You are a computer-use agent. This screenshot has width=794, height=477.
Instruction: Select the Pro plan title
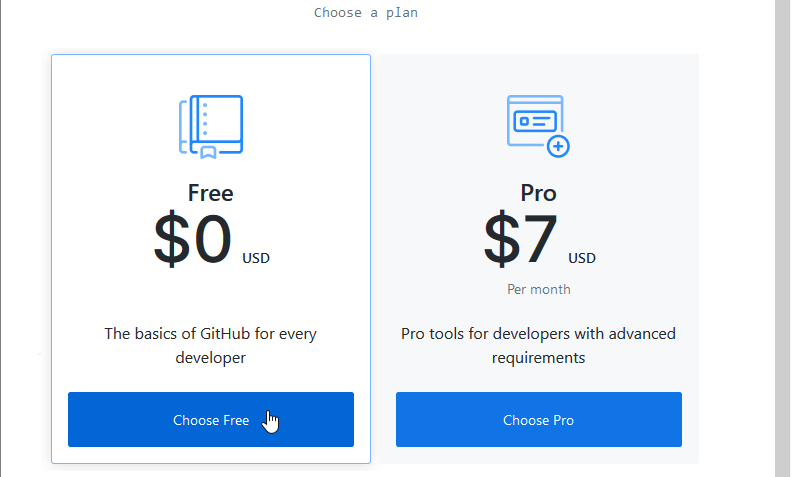538,193
